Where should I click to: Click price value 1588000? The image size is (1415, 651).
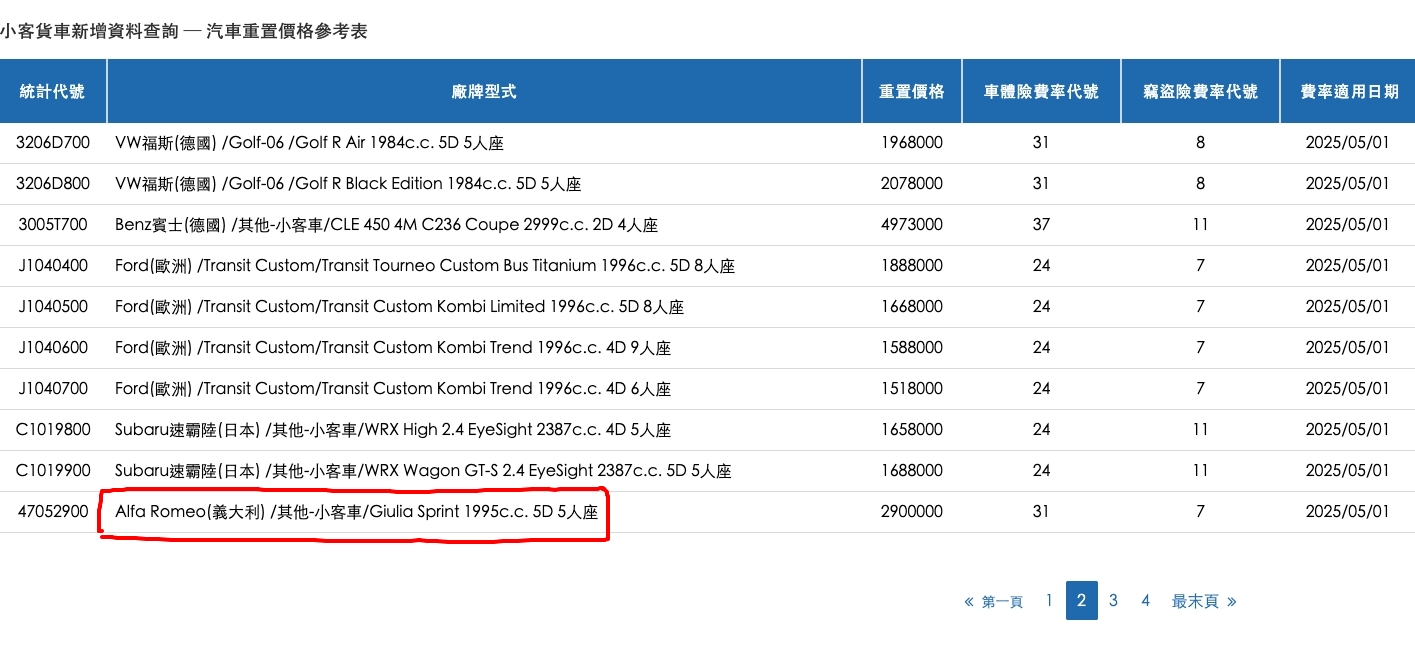click(912, 348)
